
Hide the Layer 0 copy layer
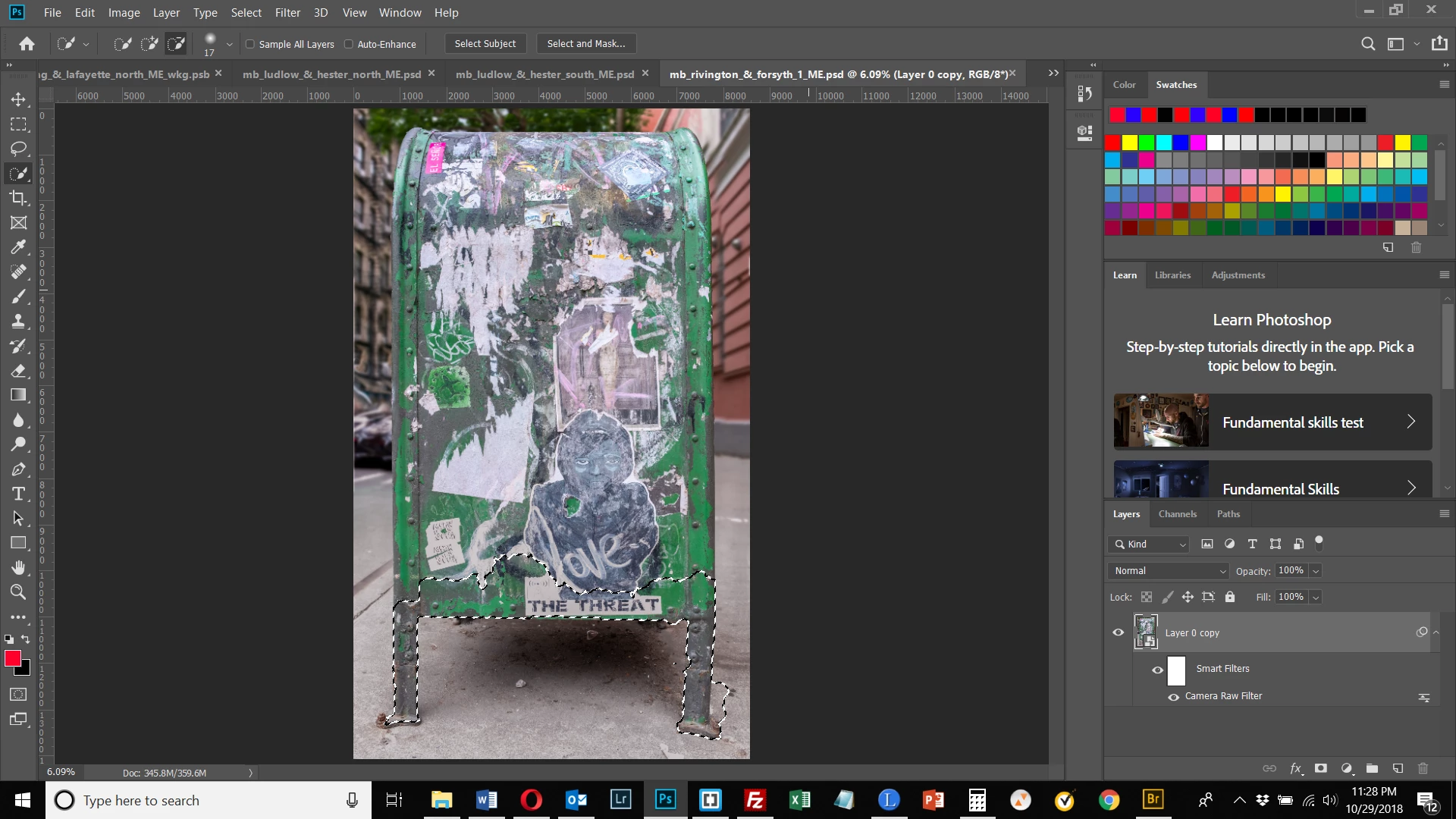(1118, 632)
